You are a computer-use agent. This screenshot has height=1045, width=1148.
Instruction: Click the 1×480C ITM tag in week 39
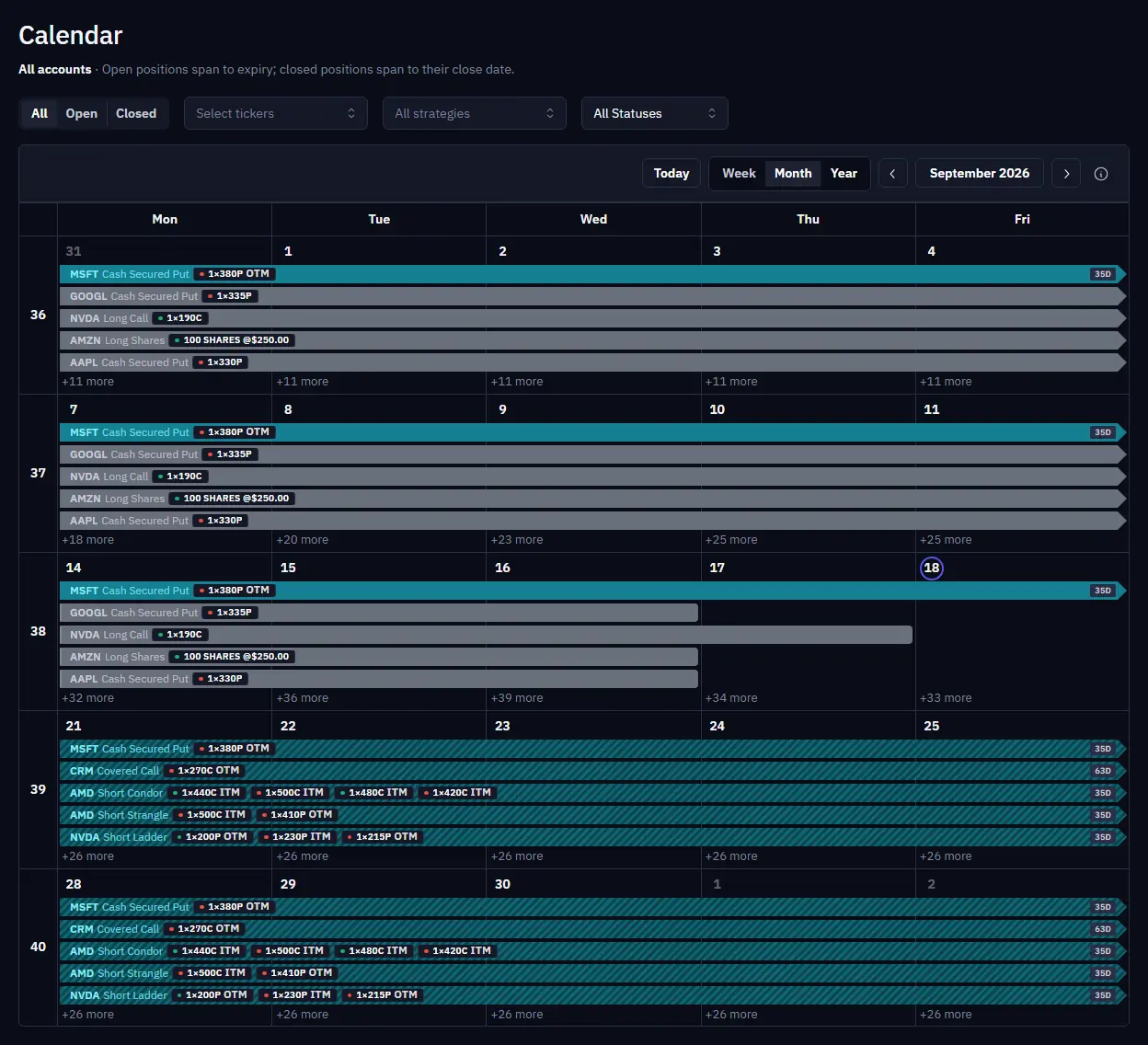click(x=373, y=793)
